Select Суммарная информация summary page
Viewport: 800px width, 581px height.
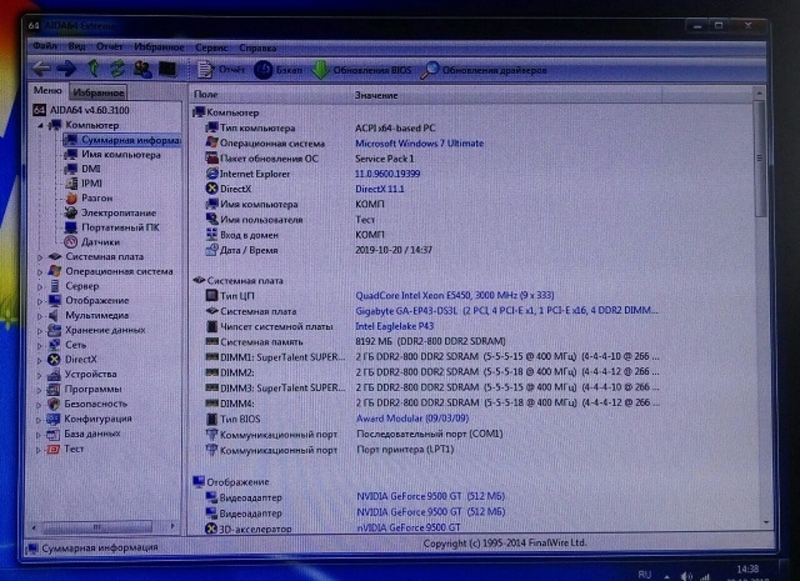(122, 140)
